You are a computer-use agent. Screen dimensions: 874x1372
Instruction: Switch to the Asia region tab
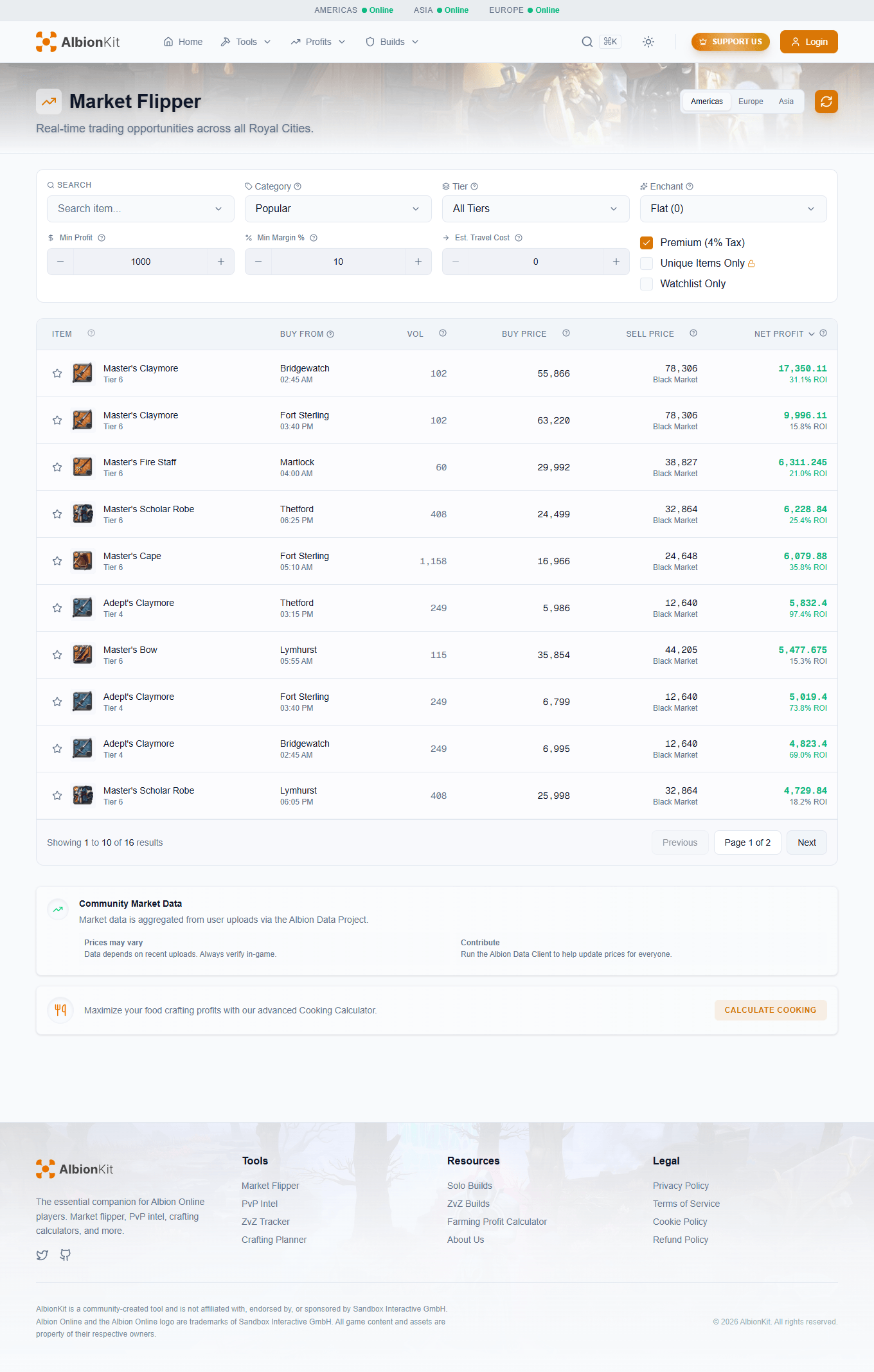(786, 102)
